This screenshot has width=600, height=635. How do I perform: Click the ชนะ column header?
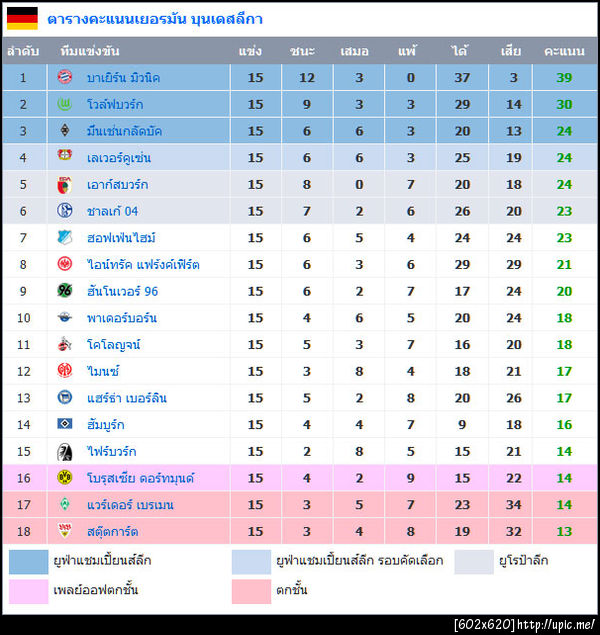pos(302,50)
